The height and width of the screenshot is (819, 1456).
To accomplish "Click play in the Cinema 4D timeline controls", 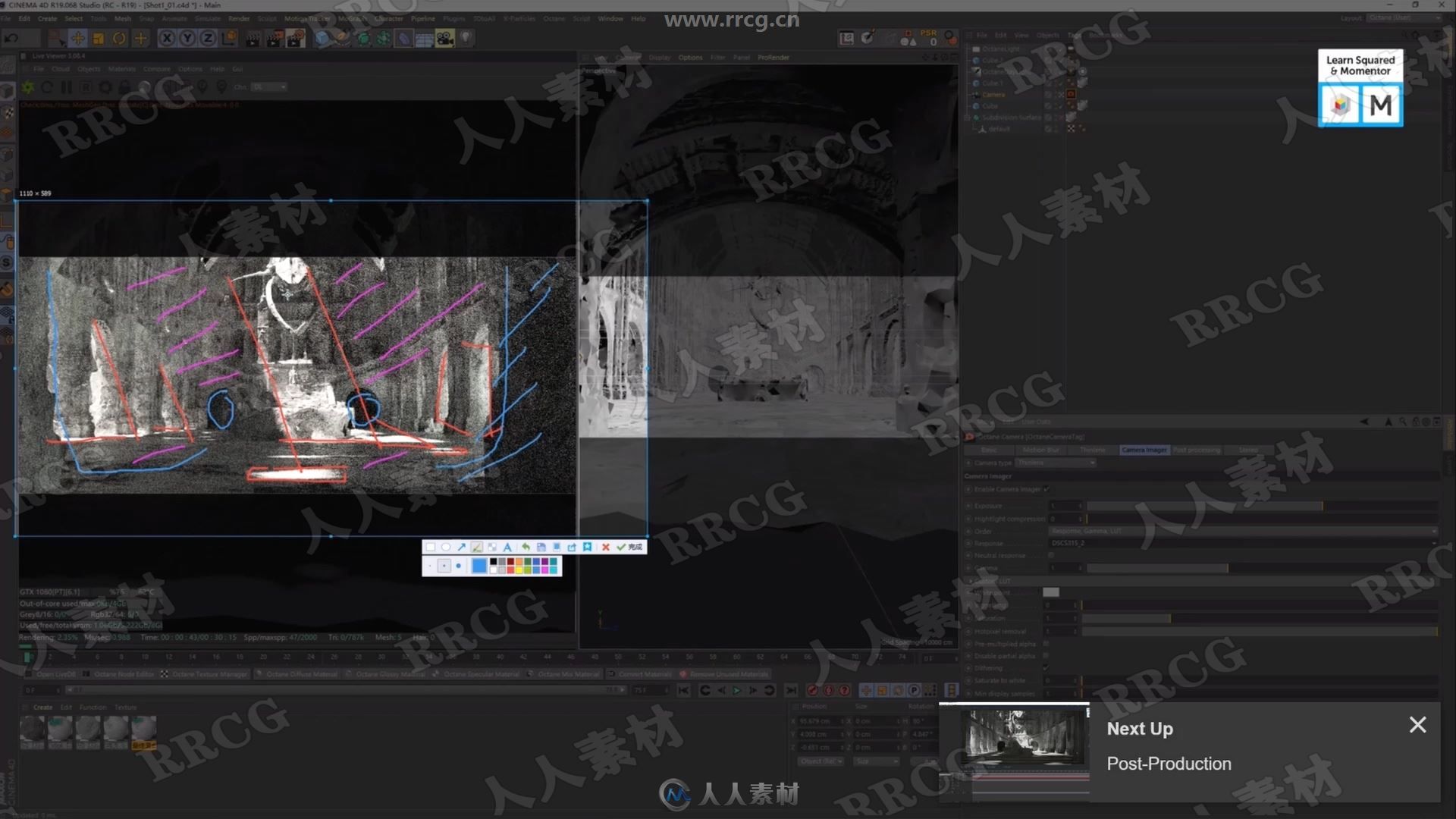I will point(736,690).
